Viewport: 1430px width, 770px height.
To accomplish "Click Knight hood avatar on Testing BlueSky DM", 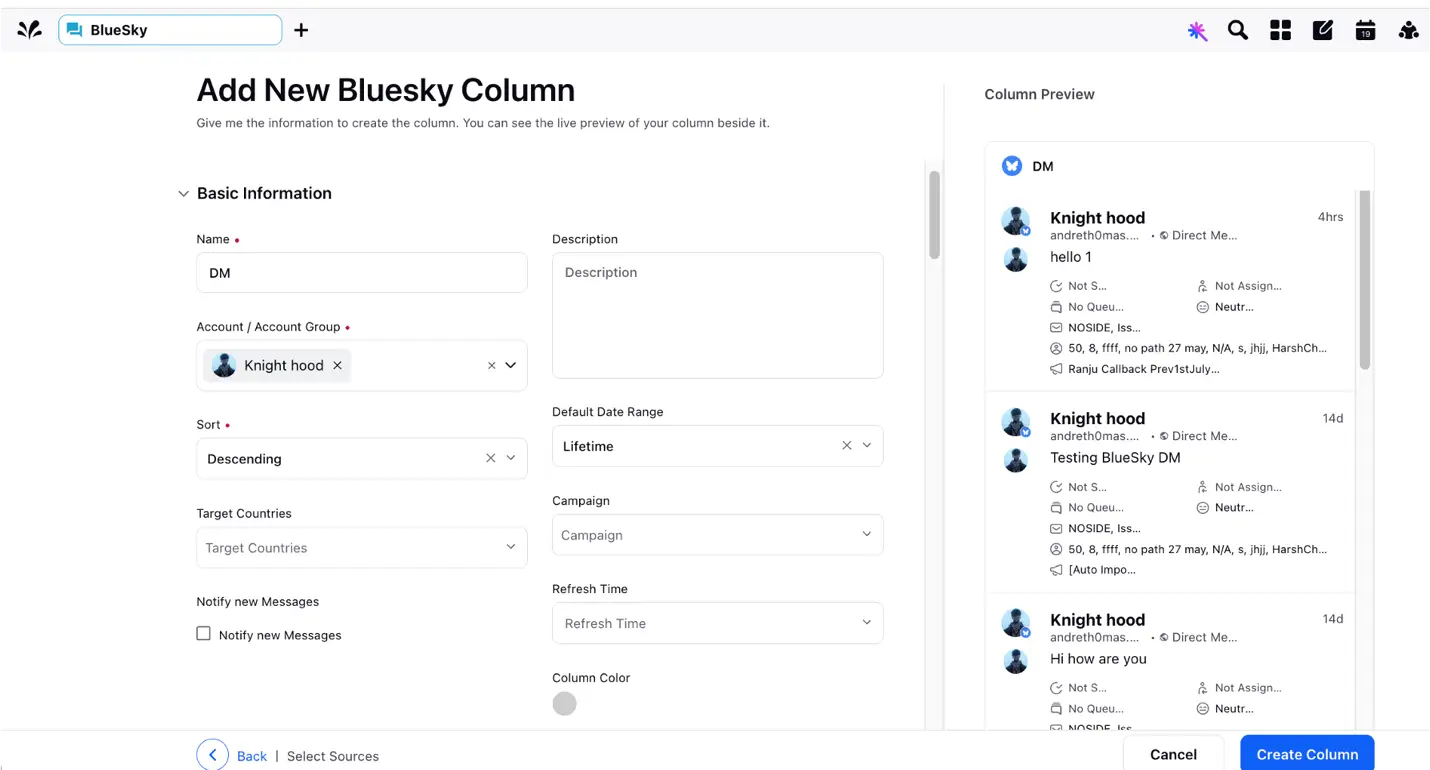I will click(x=1016, y=423).
